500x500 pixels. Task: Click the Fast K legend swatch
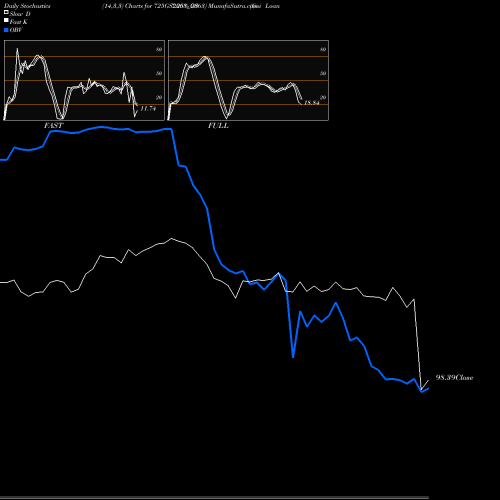[x=6, y=20]
